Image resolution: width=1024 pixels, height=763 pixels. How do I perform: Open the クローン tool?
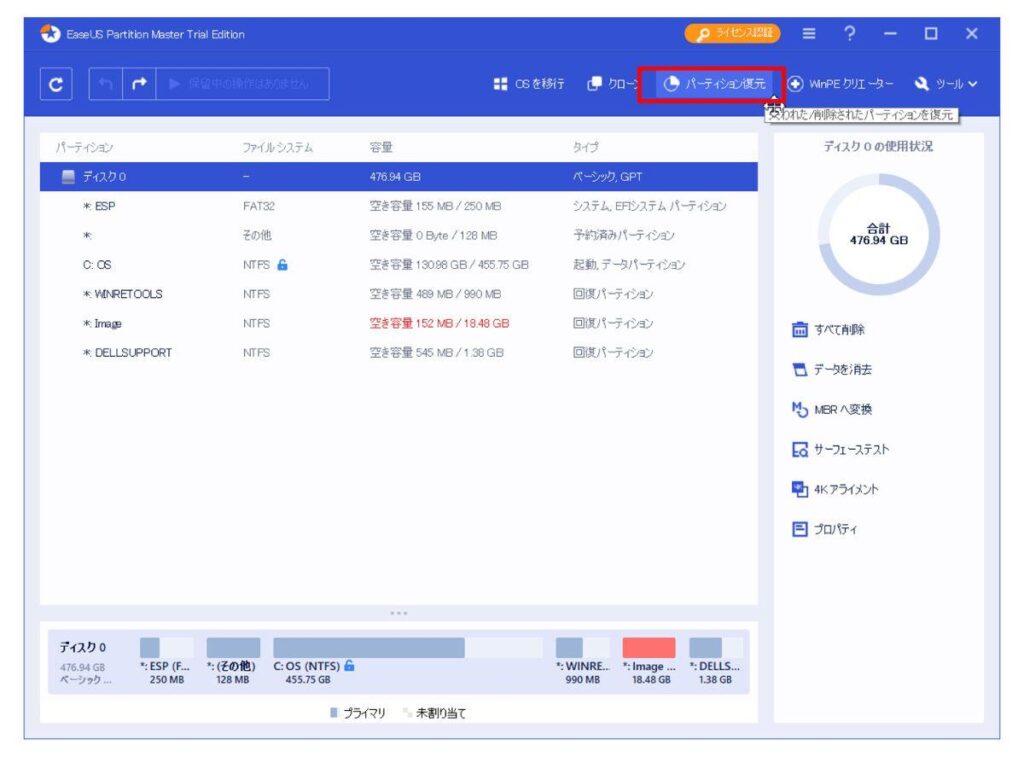pyautogui.click(x=612, y=84)
